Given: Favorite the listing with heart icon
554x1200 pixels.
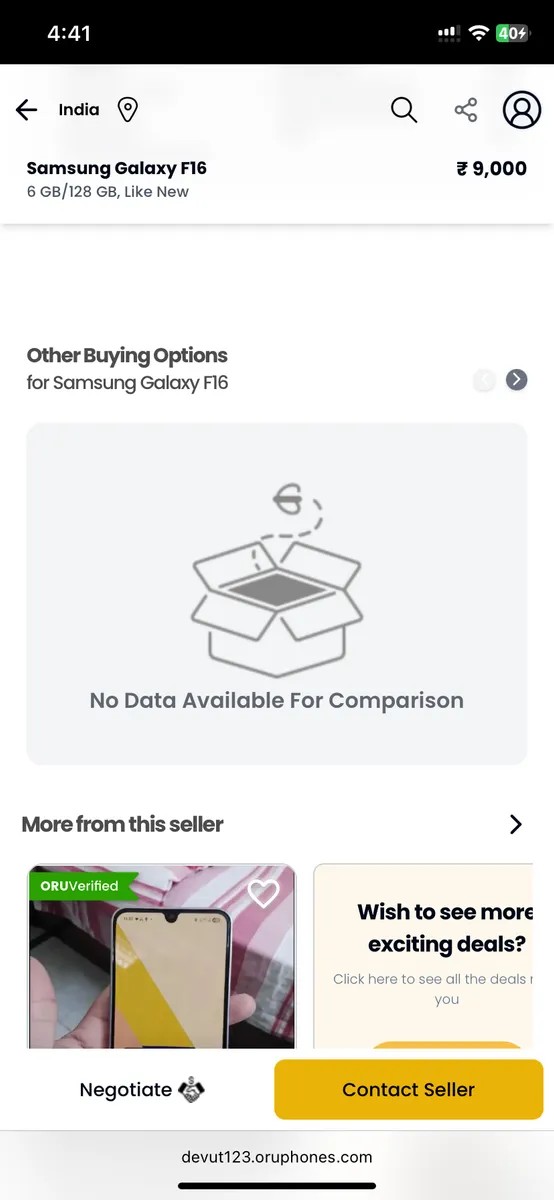Looking at the screenshot, I should tap(263, 893).
